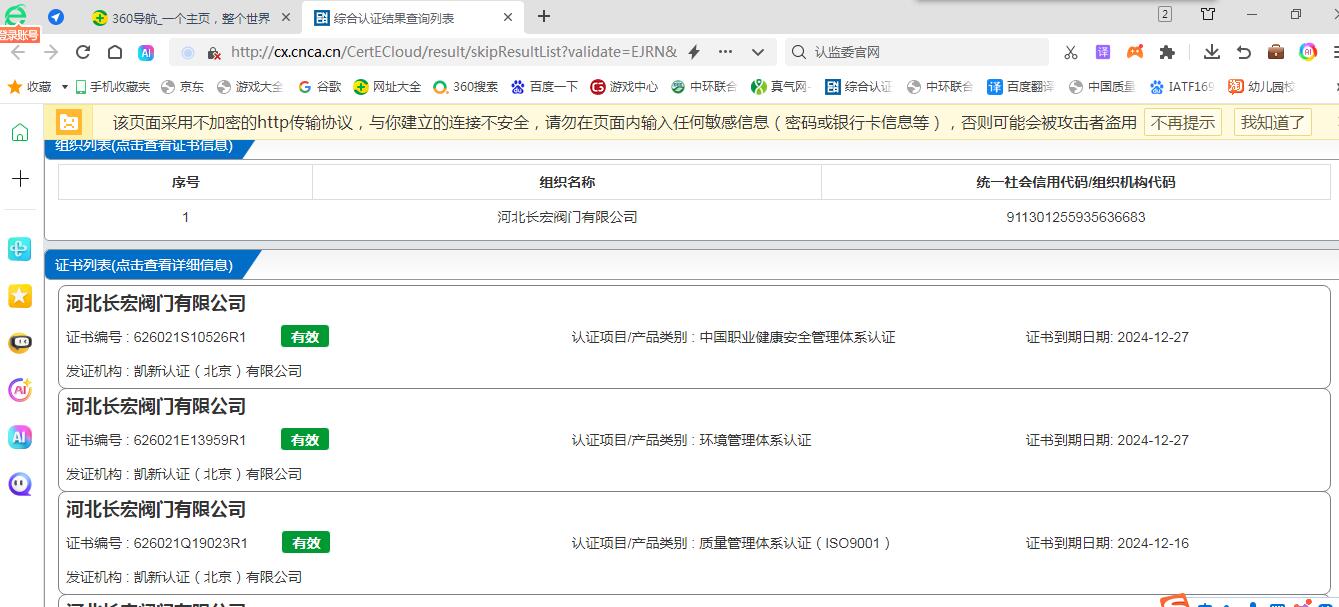Open sidebar blue AI icon
Image resolution: width=1339 pixels, height=607 pixels.
point(20,437)
